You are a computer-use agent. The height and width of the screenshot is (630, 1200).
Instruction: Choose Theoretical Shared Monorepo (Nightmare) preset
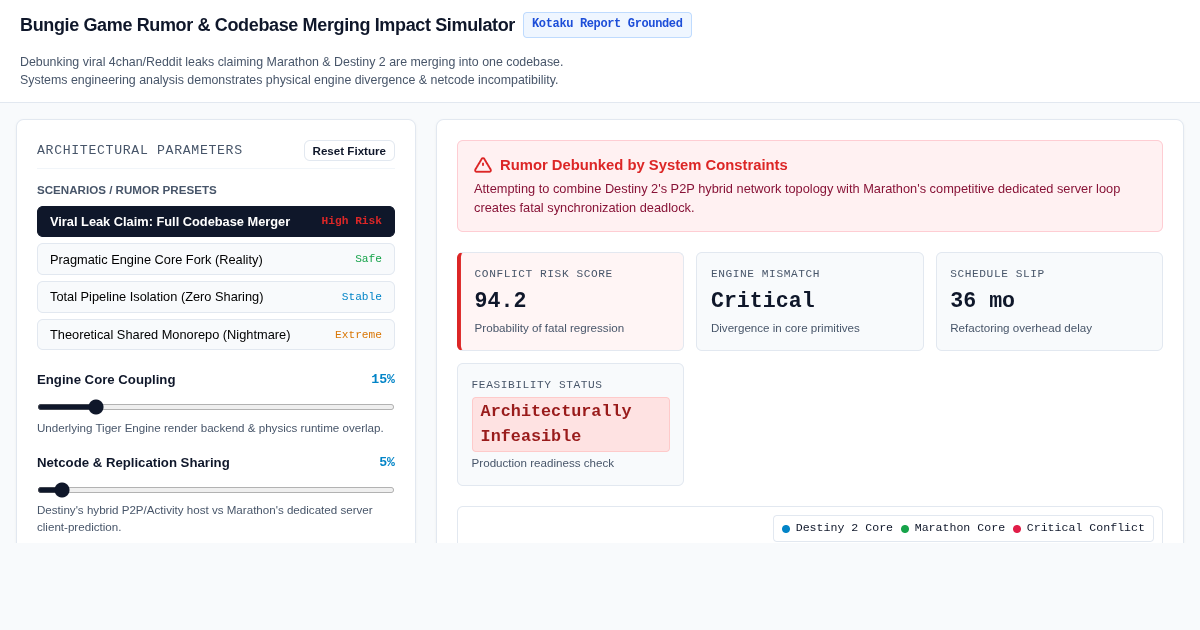coord(216,335)
